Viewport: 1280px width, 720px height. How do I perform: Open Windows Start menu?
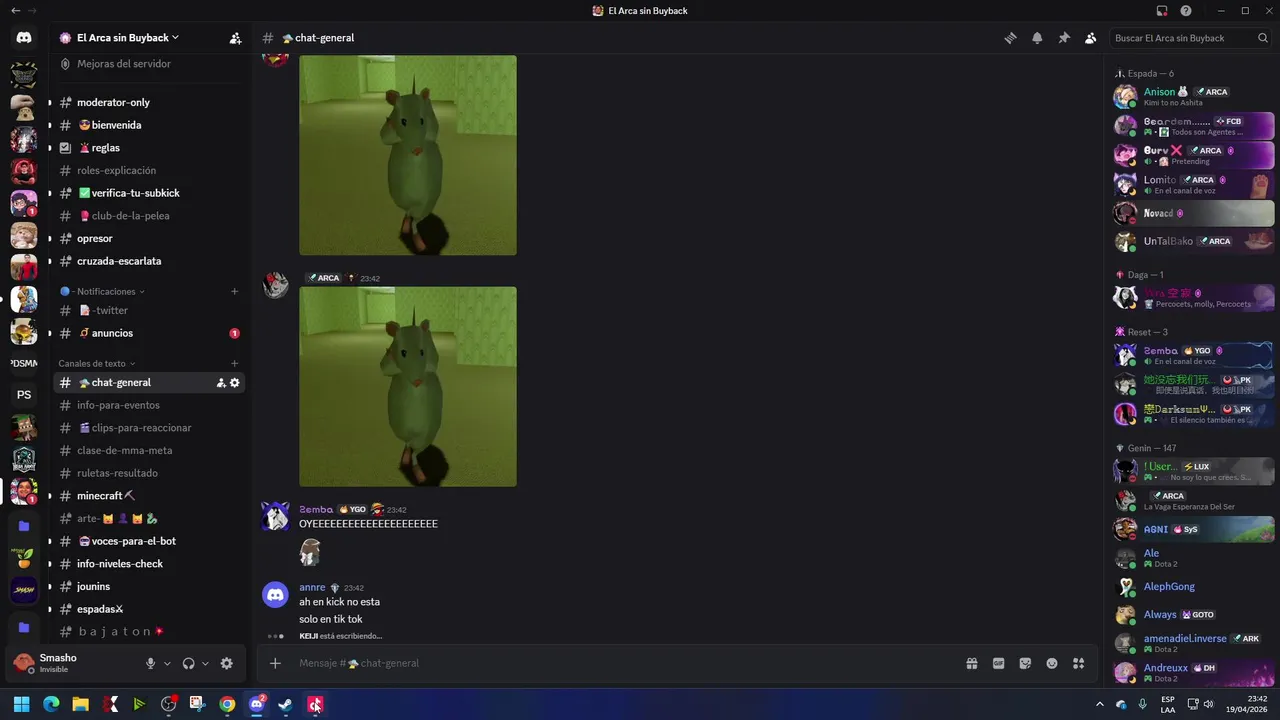coord(22,704)
